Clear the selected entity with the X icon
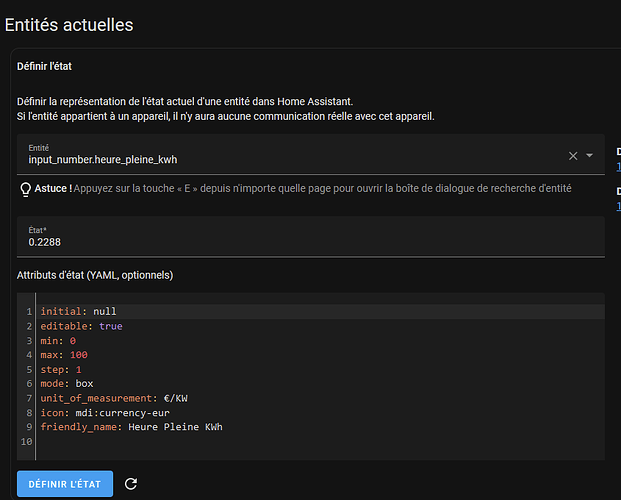The width and height of the screenshot is (621, 500). point(573,156)
